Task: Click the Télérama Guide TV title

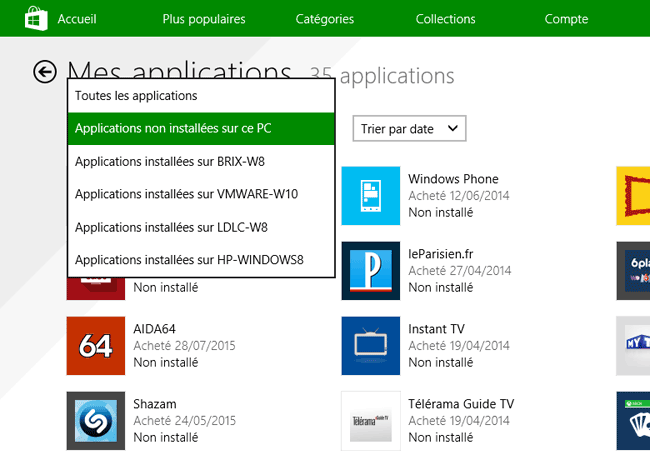Action: 461,404
